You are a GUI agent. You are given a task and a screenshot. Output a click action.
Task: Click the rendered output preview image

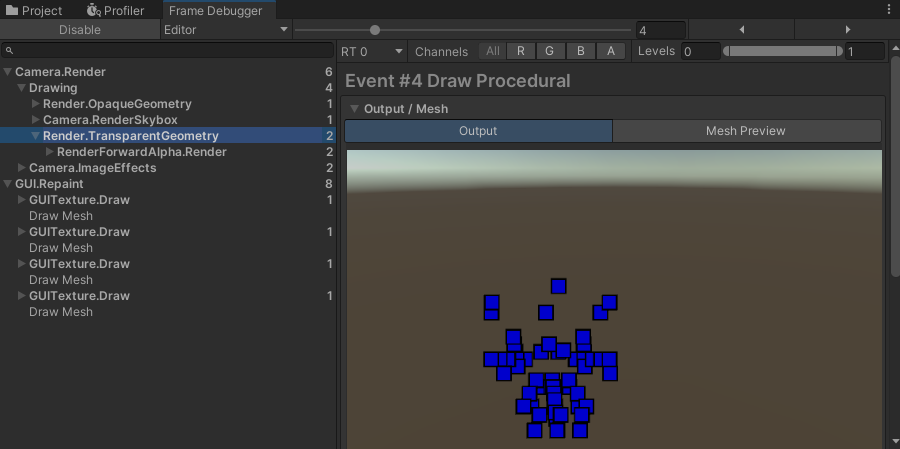click(614, 299)
